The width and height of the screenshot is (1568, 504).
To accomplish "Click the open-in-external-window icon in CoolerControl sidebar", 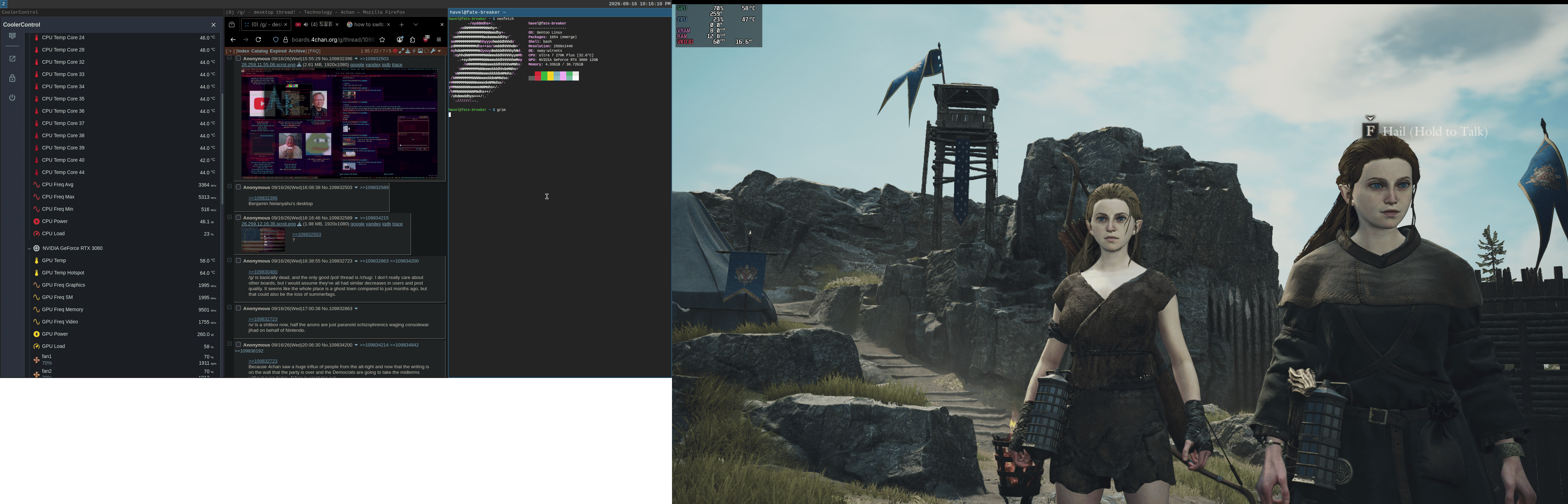I will point(12,58).
